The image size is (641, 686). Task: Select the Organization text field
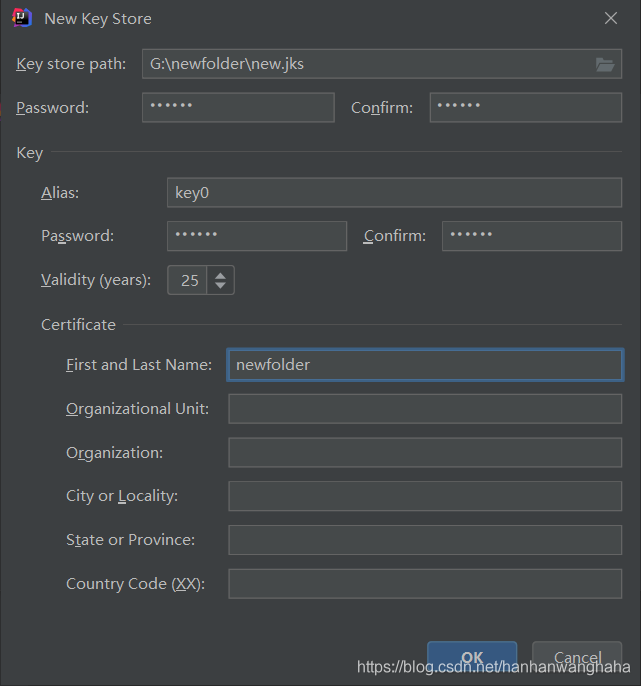(x=425, y=453)
